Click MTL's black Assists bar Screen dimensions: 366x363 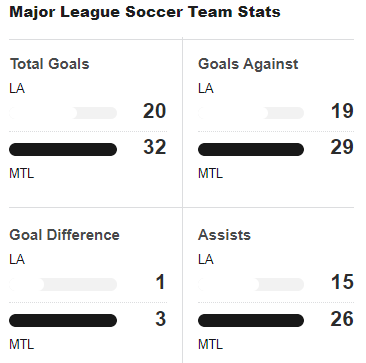(251, 320)
